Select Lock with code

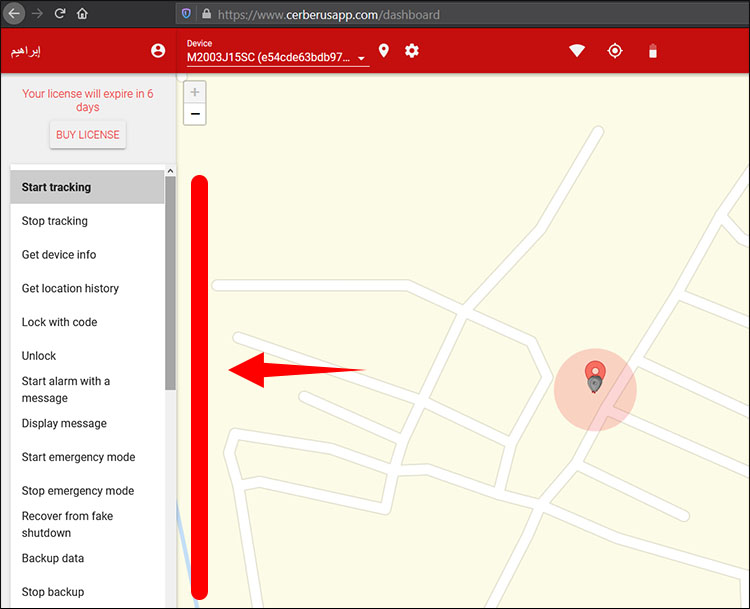88,322
